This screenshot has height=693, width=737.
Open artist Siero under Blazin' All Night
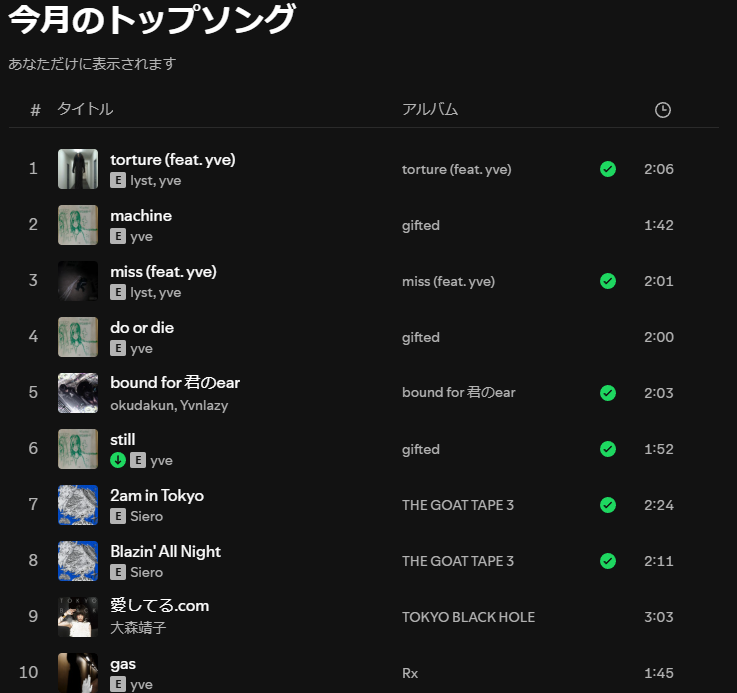pyautogui.click(x=147, y=572)
